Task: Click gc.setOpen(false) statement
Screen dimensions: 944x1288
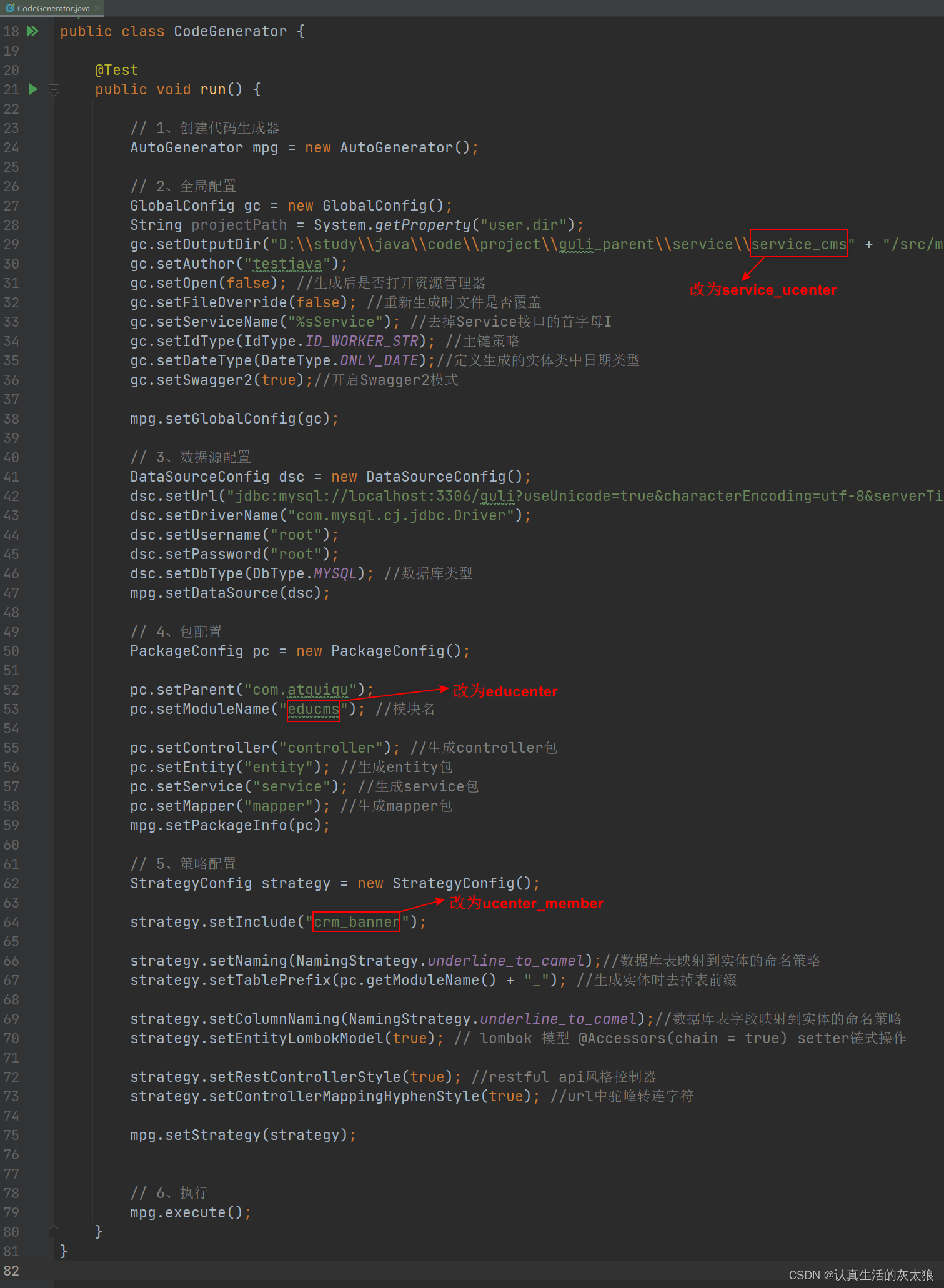Action: tap(208, 283)
